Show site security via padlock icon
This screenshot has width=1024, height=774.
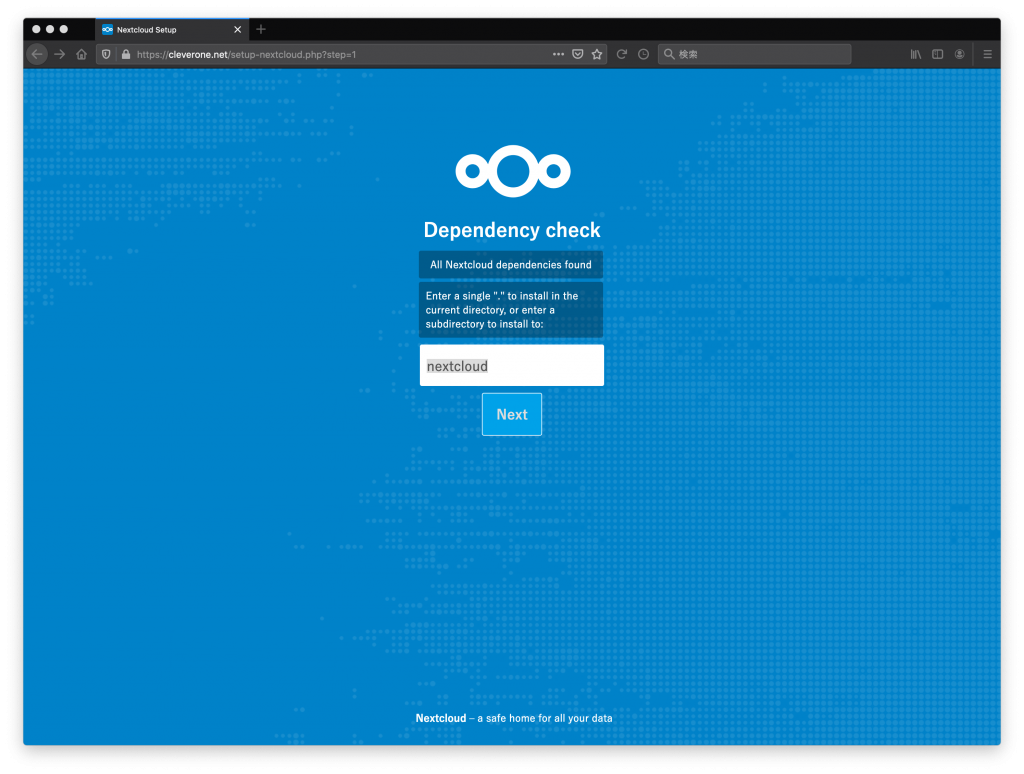(x=125, y=54)
